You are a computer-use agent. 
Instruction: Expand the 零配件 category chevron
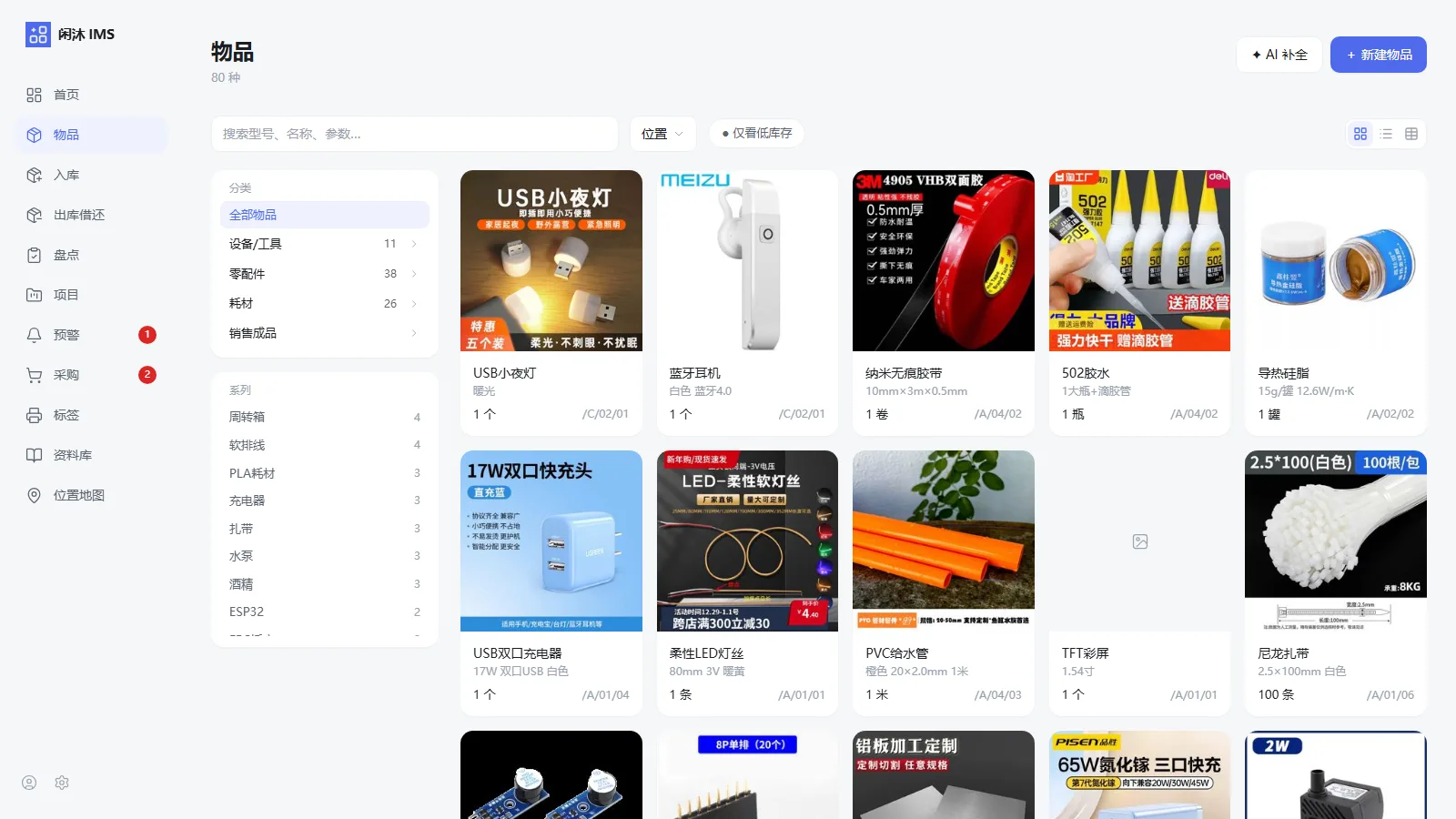[x=414, y=274]
